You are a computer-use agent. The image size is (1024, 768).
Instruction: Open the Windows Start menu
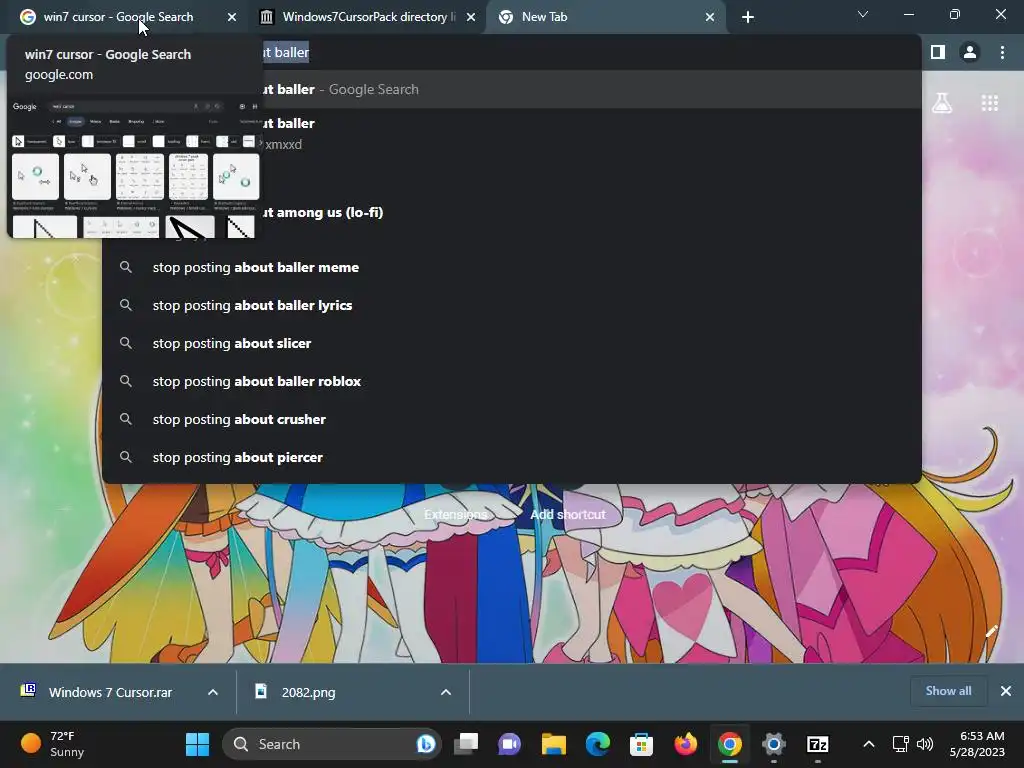coord(197,744)
